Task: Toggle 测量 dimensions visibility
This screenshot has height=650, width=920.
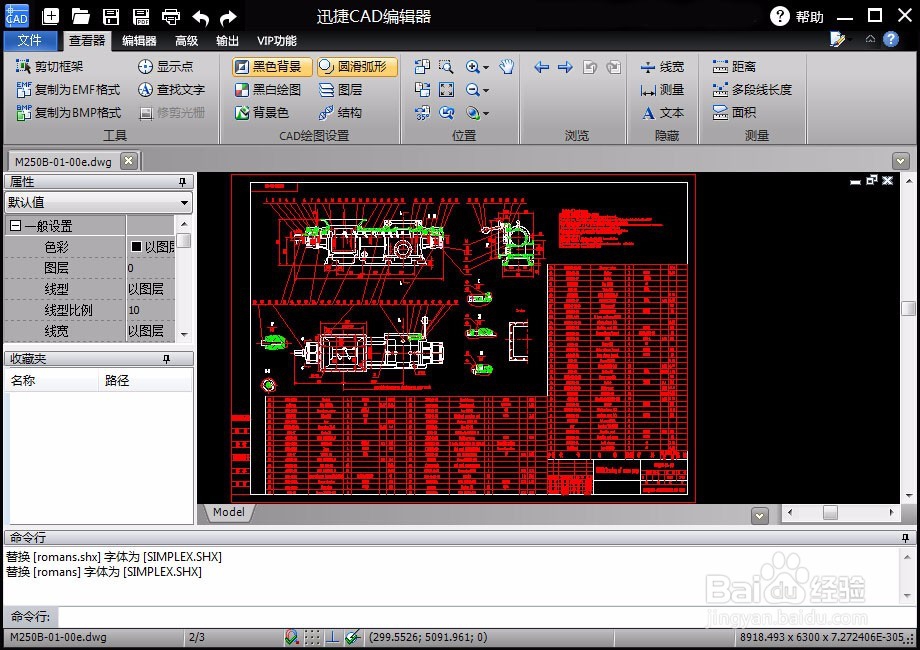Action: coord(662,89)
